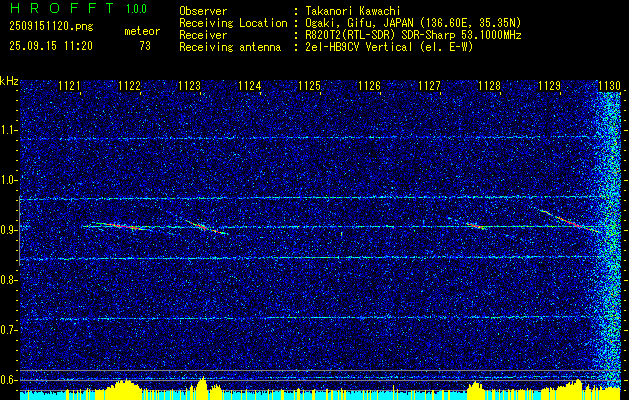The width and height of the screenshot is (629, 400).
Task: Click the meteor label
Action: click(142, 31)
